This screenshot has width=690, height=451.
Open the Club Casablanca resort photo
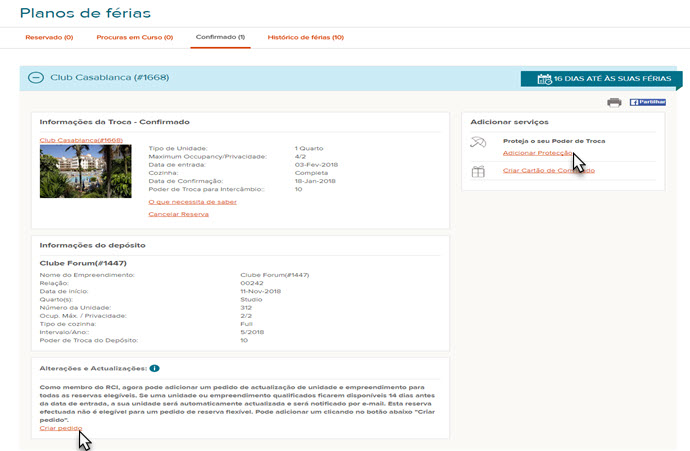tap(86, 172)
